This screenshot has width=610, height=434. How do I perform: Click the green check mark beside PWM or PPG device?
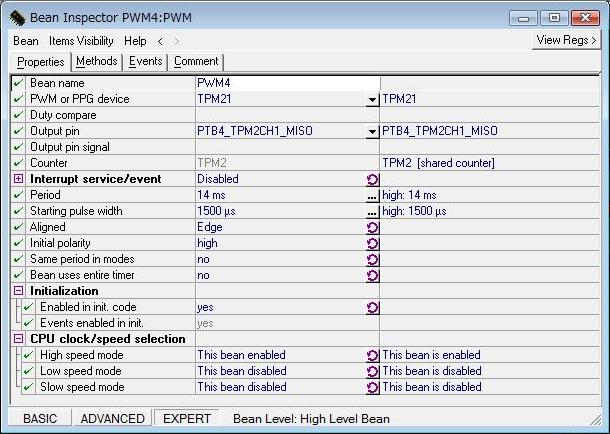click(18, 99)
